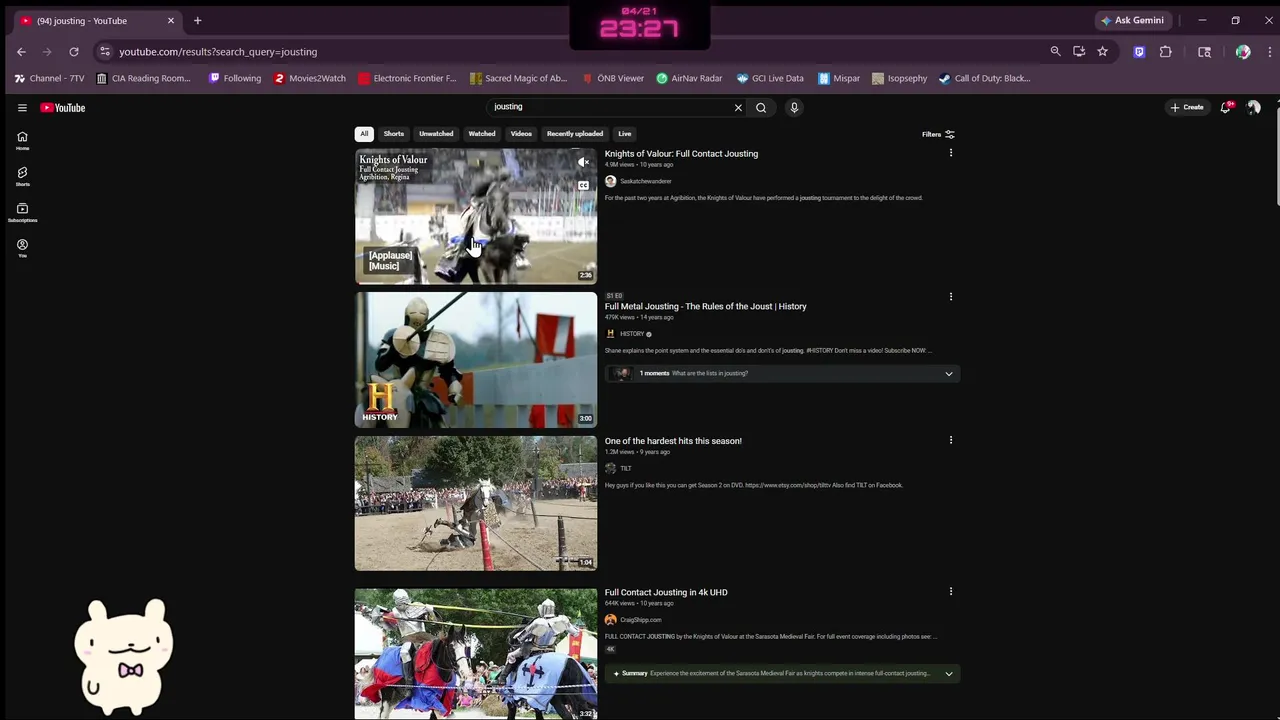Bookmark this page with the star icon
The height and width of the screenshot is (720, 1280).
coord(1102,52)
